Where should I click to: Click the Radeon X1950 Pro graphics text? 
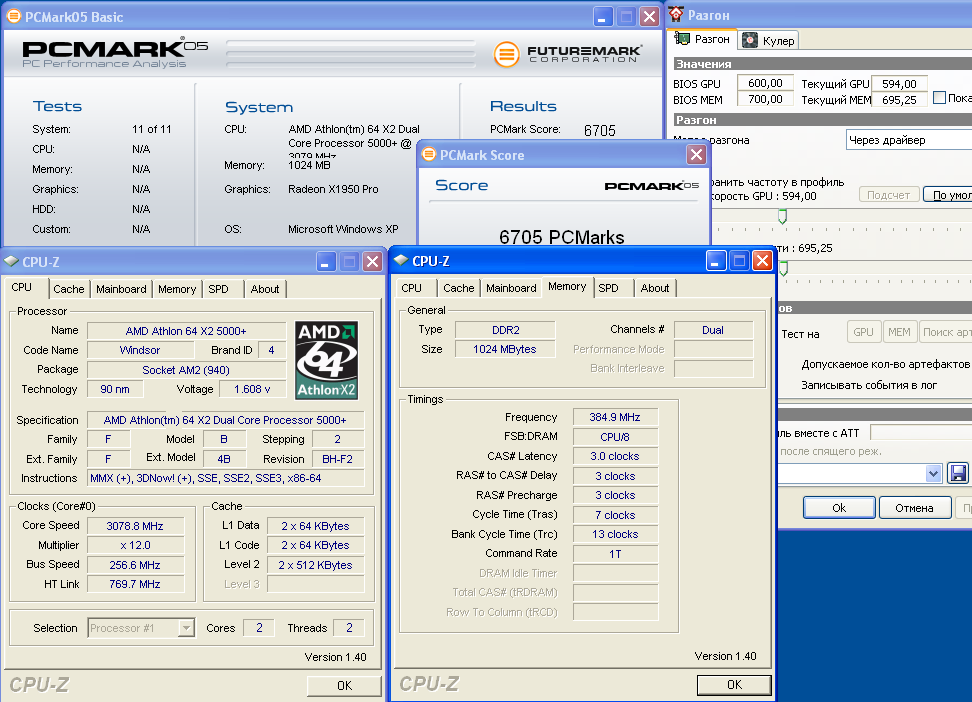pos(333,189)
